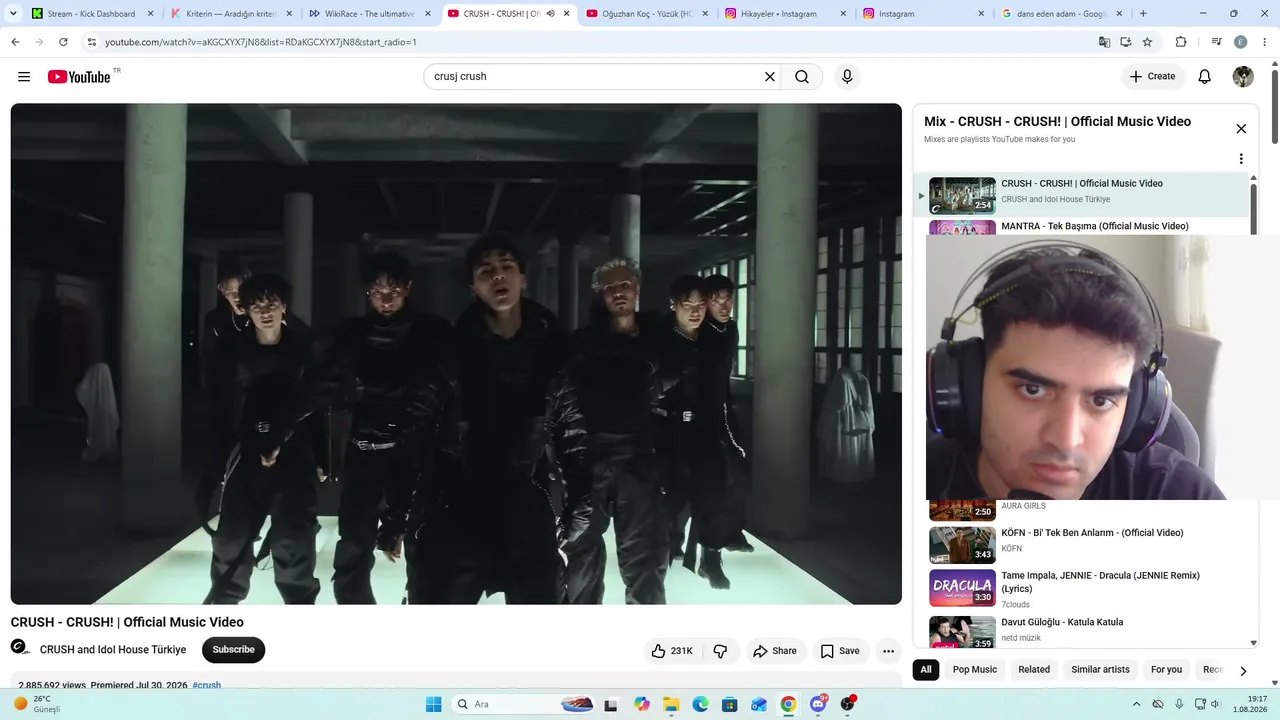Select the Pop Music filter chip

pyautogui.click(x=975, y=670)
